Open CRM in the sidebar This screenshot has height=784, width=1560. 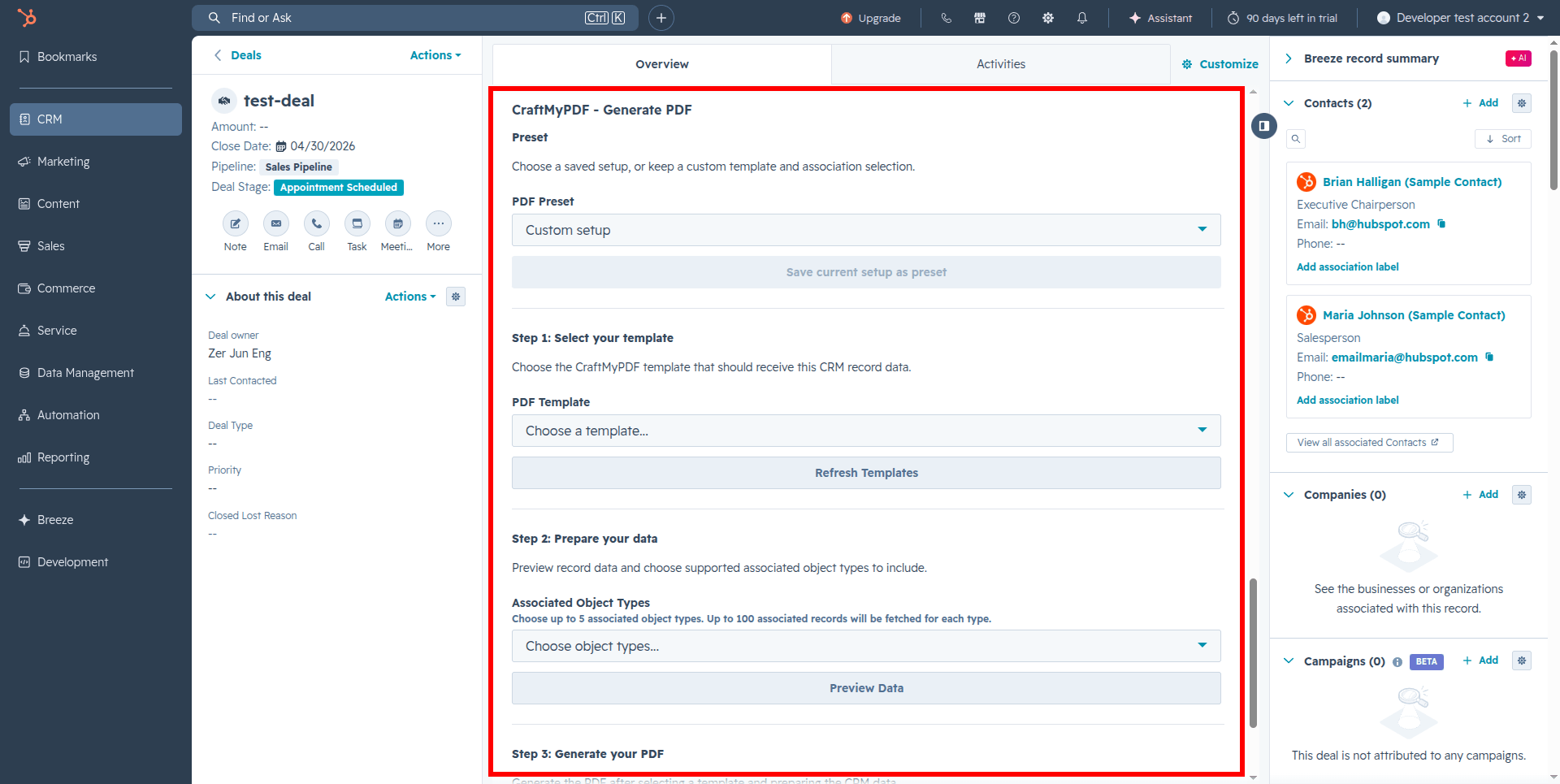tap(96, 119)
